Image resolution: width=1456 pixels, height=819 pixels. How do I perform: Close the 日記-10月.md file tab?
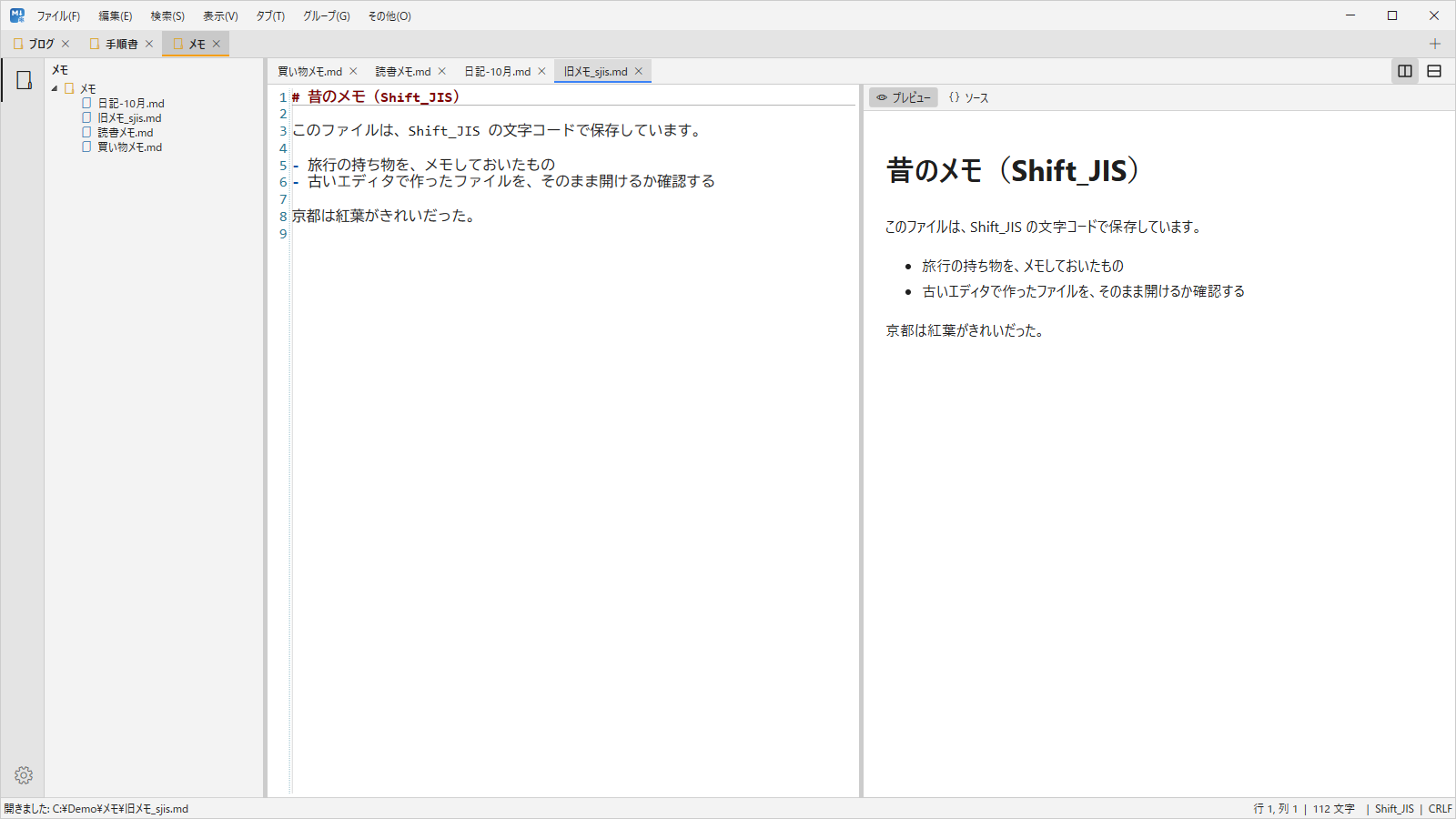(x=541, y=71)
